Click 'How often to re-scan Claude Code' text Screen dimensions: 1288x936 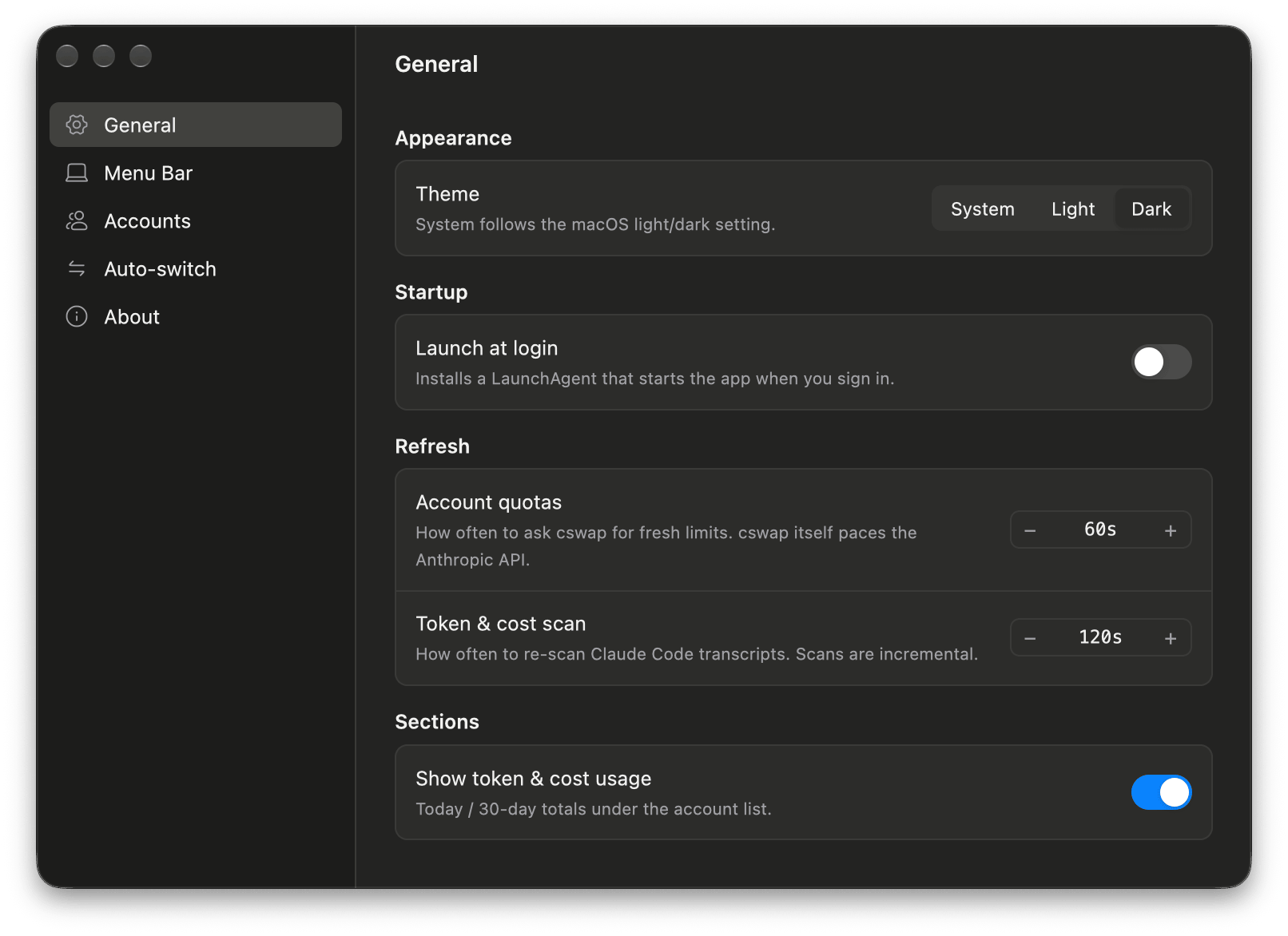(x=697, y=654)
